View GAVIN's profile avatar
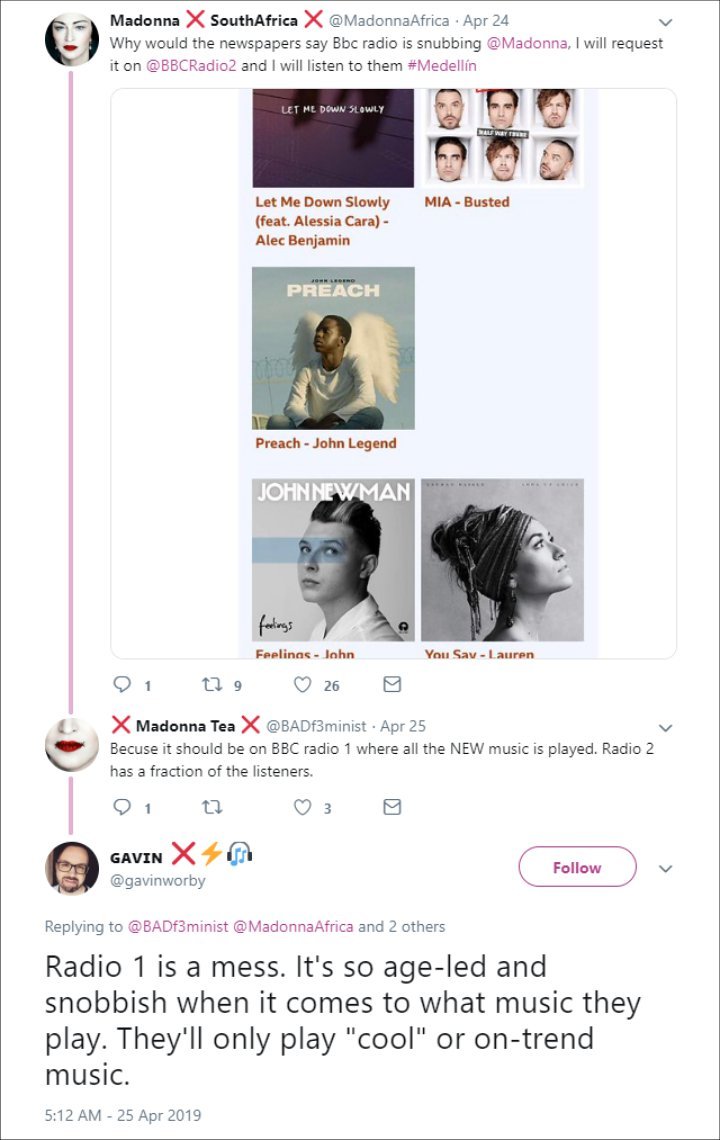Image resolution: width=720 pixels, height=1140 pixels. 72,868
